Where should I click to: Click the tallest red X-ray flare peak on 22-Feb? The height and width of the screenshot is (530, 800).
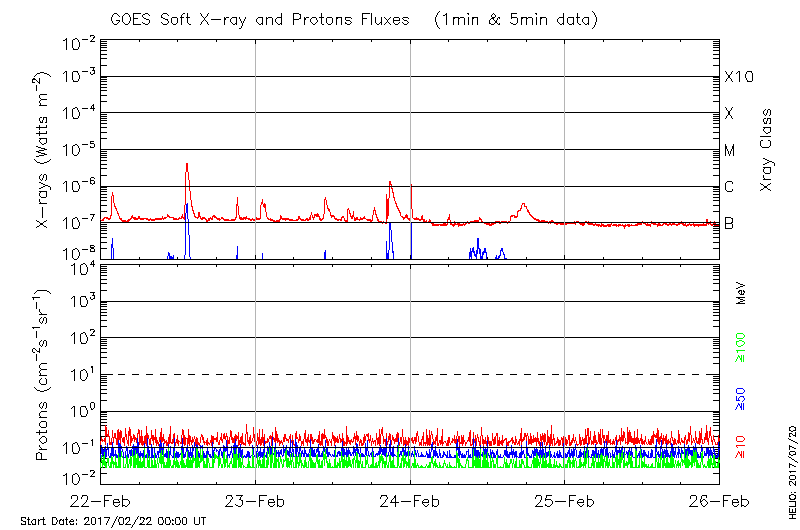click(x=186, y=166)
